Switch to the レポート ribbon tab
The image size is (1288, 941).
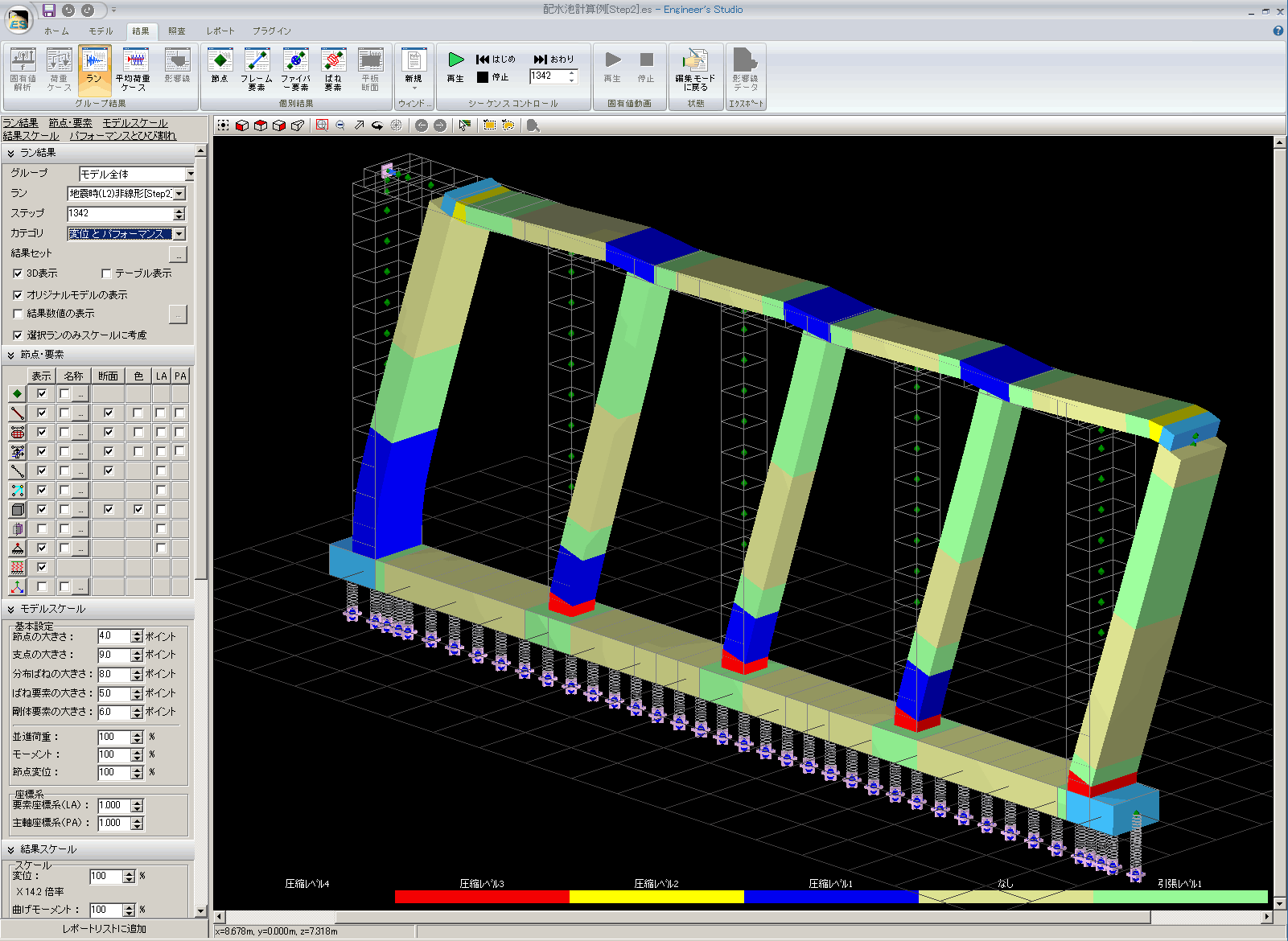click(220, 31)
